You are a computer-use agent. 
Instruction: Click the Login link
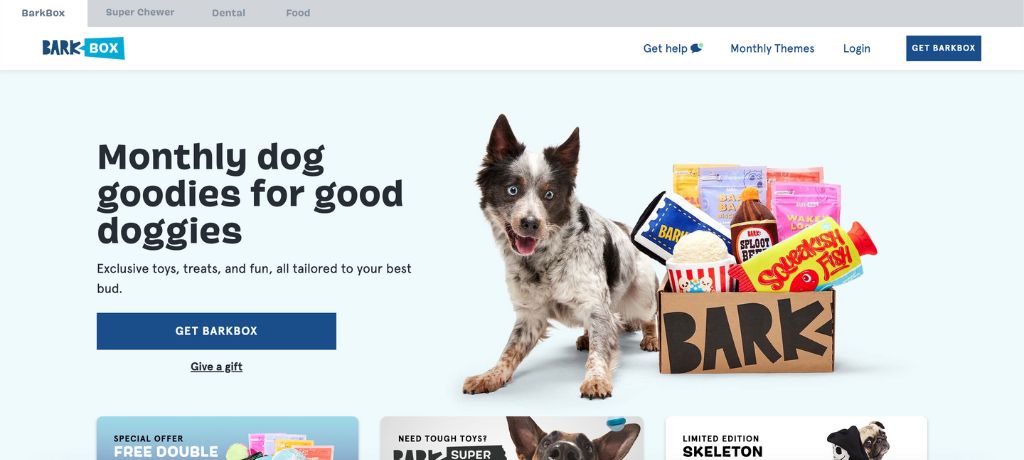click(x=856, y=48)
